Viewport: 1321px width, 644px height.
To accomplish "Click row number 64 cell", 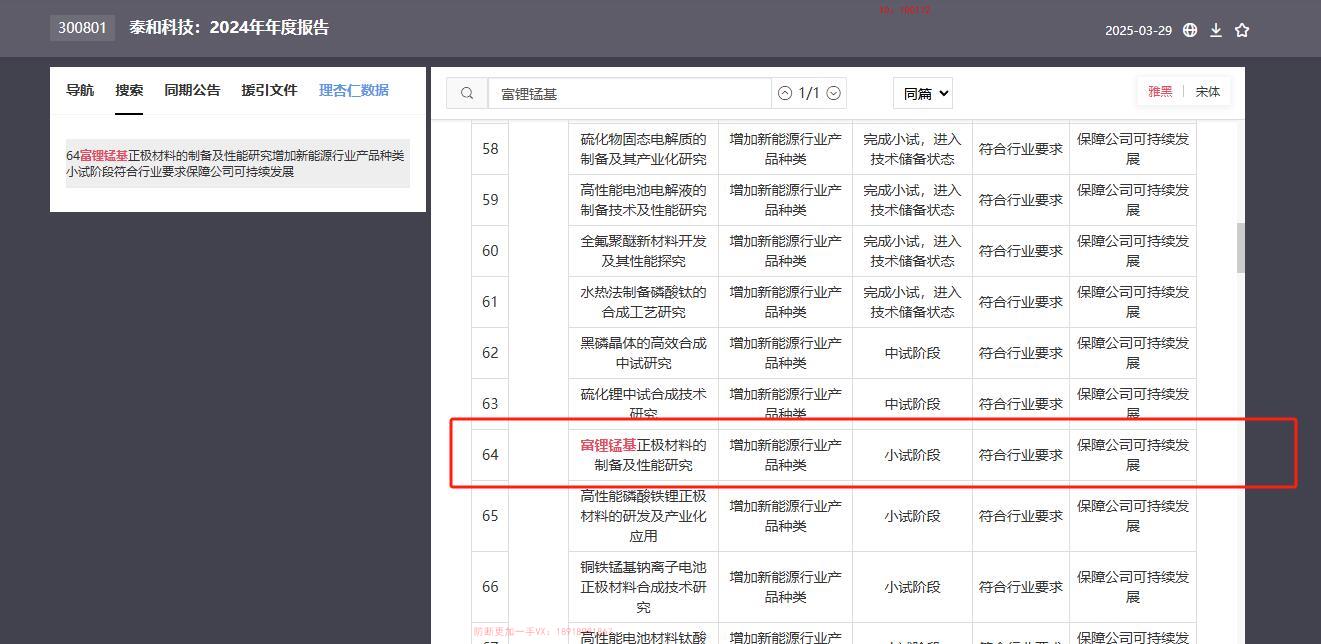I will [x=490, y=454].
